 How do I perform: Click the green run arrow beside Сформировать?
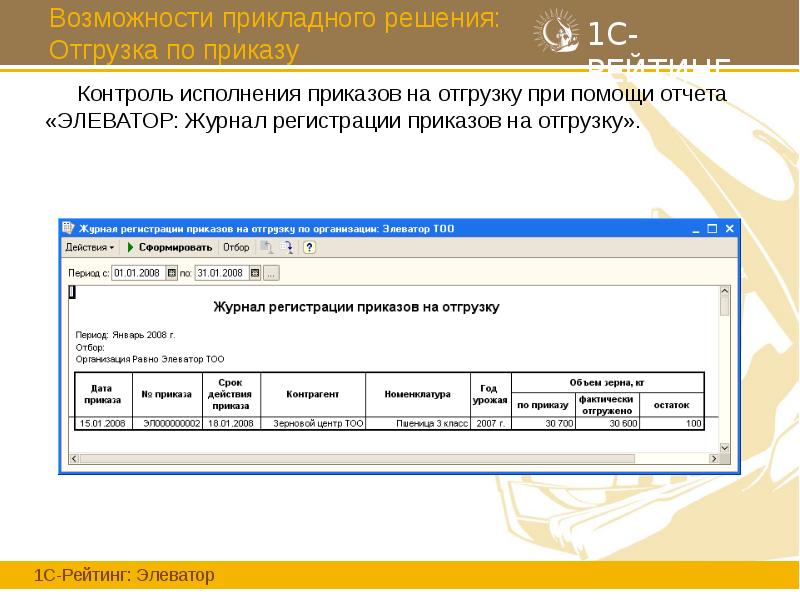click(x=131, y=247)
